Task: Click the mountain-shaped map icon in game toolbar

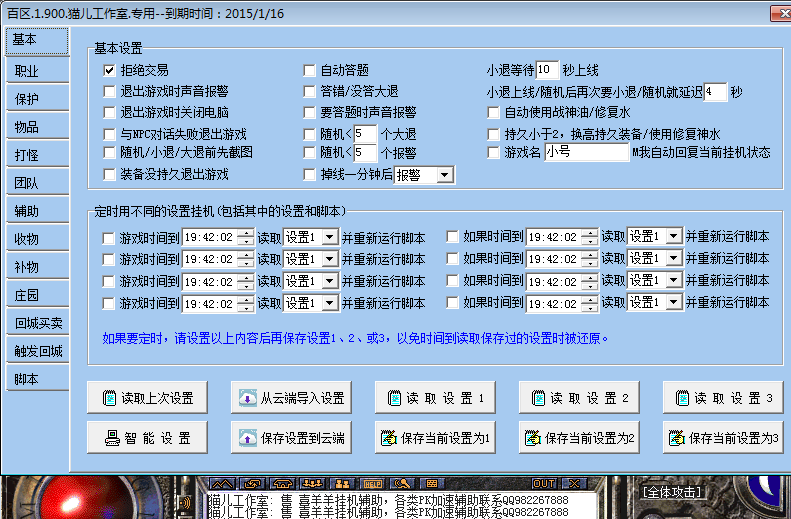Action: click(x=222, y=484)
